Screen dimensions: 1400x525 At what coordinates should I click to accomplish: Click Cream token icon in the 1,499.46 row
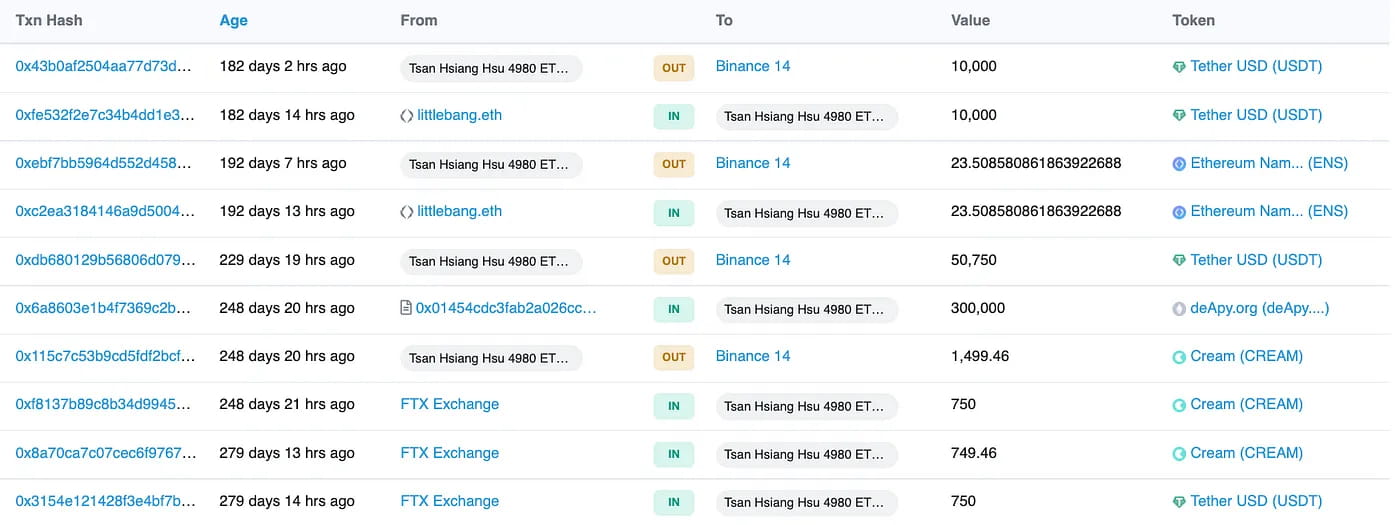(1179, 357)
